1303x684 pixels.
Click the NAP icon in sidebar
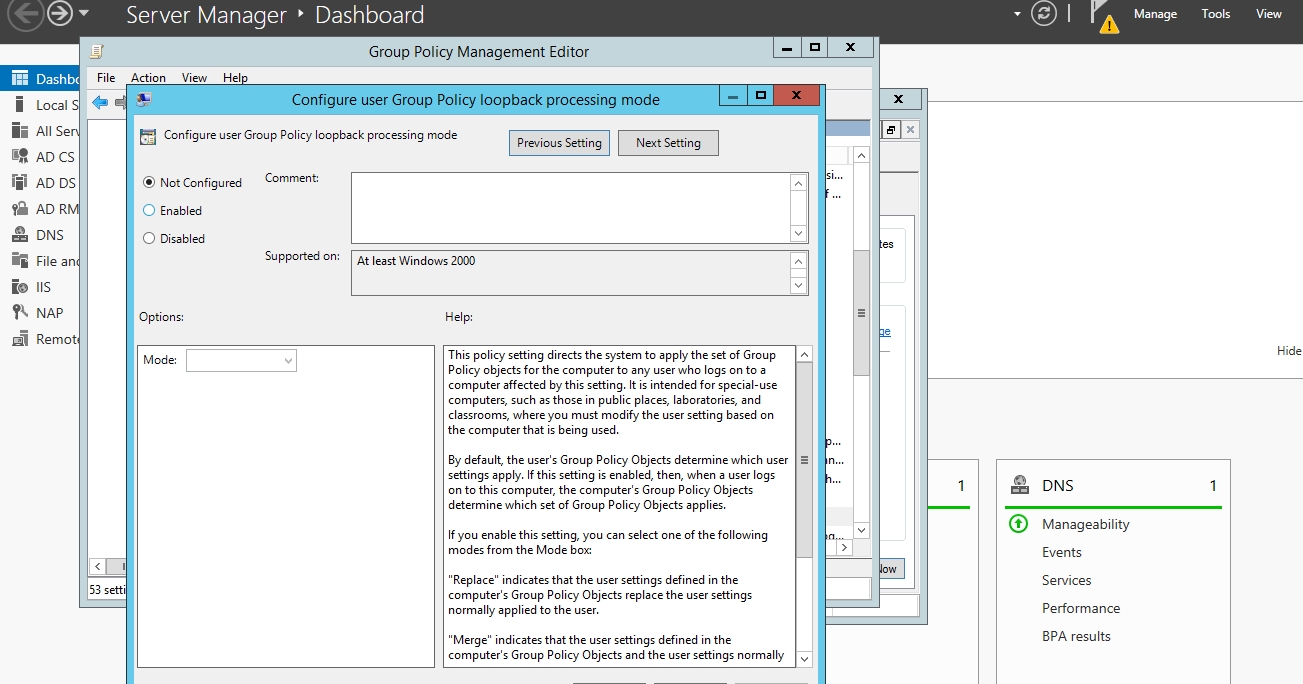pos(19,313)
